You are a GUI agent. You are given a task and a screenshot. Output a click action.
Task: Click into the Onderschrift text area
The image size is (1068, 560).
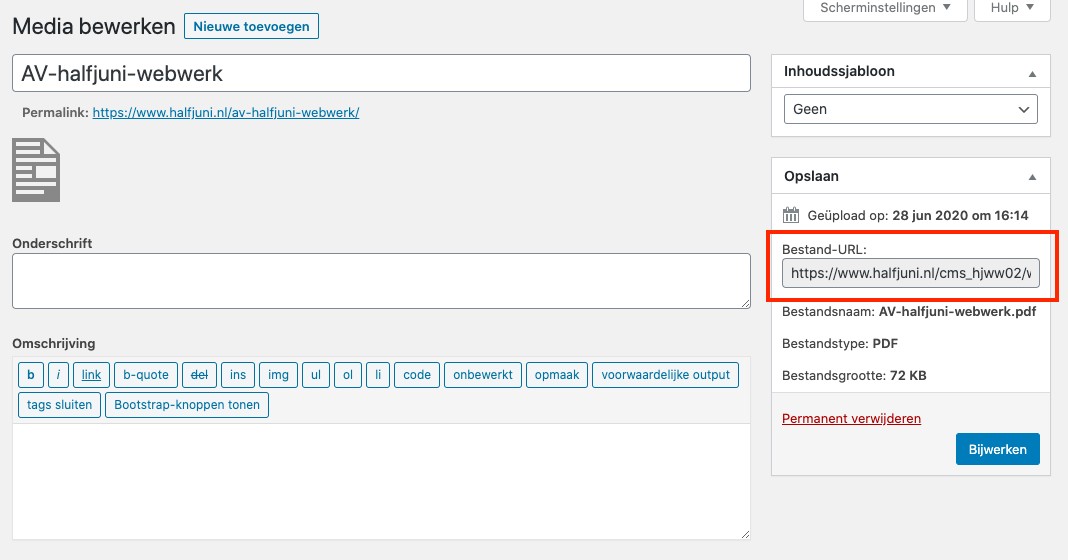click(381, 281)
